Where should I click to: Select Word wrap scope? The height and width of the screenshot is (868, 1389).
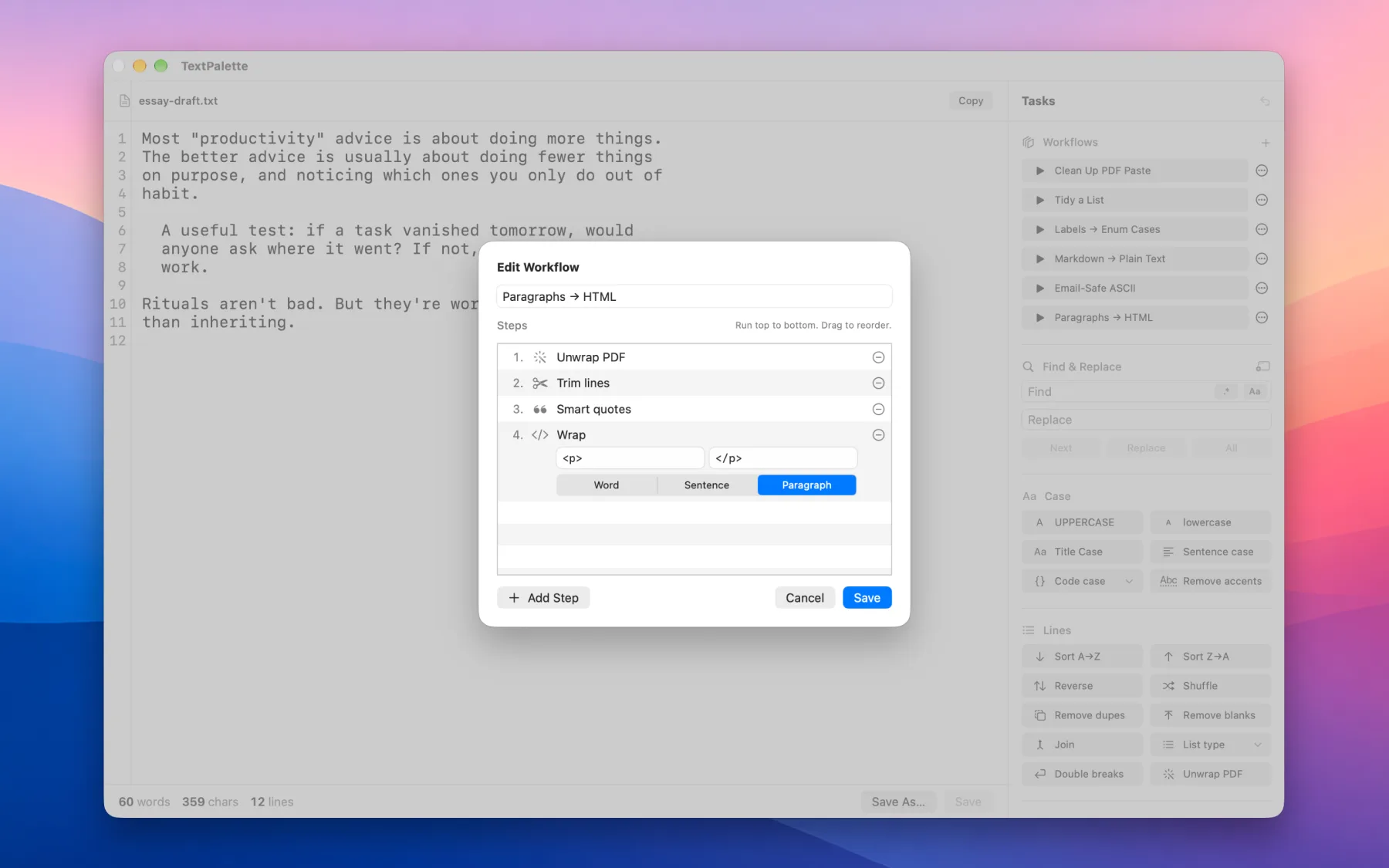607,485
